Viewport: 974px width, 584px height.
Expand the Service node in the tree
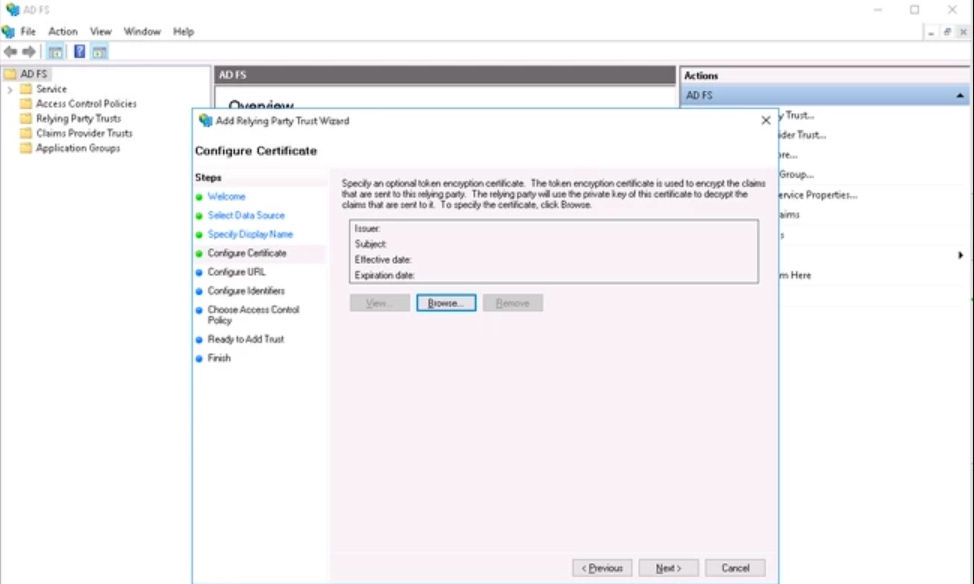pyautogui.click(x=10, y=89)
